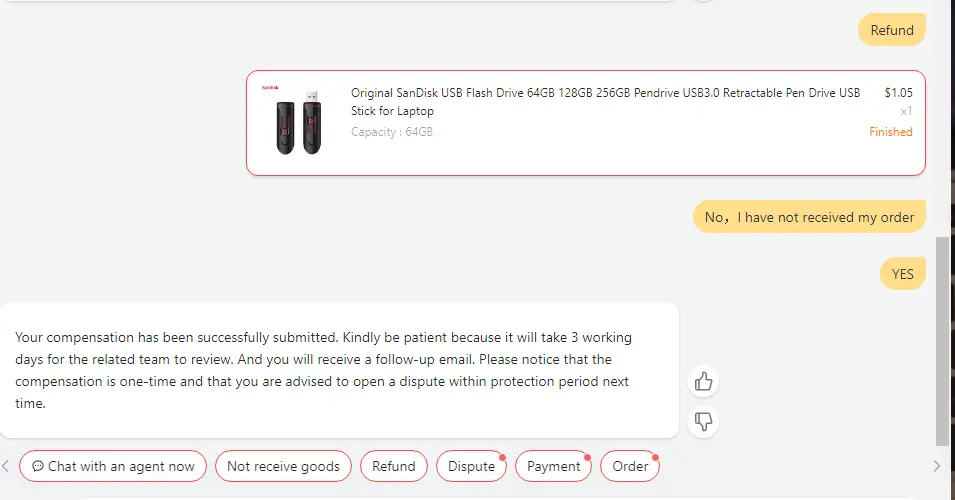The height and width of the screenshot is (500, 955).
Task: Click the thumbs up icon
Action: click(x=703, y=381)
